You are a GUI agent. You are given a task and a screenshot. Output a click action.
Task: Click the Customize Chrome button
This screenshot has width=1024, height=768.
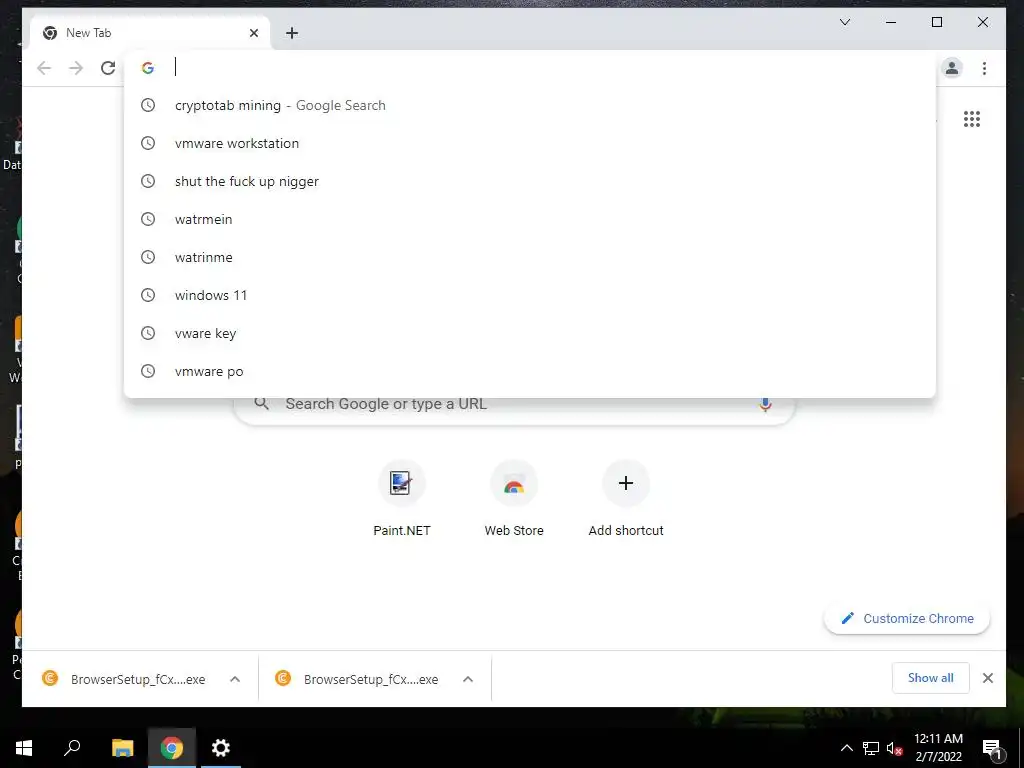(907, 618)
